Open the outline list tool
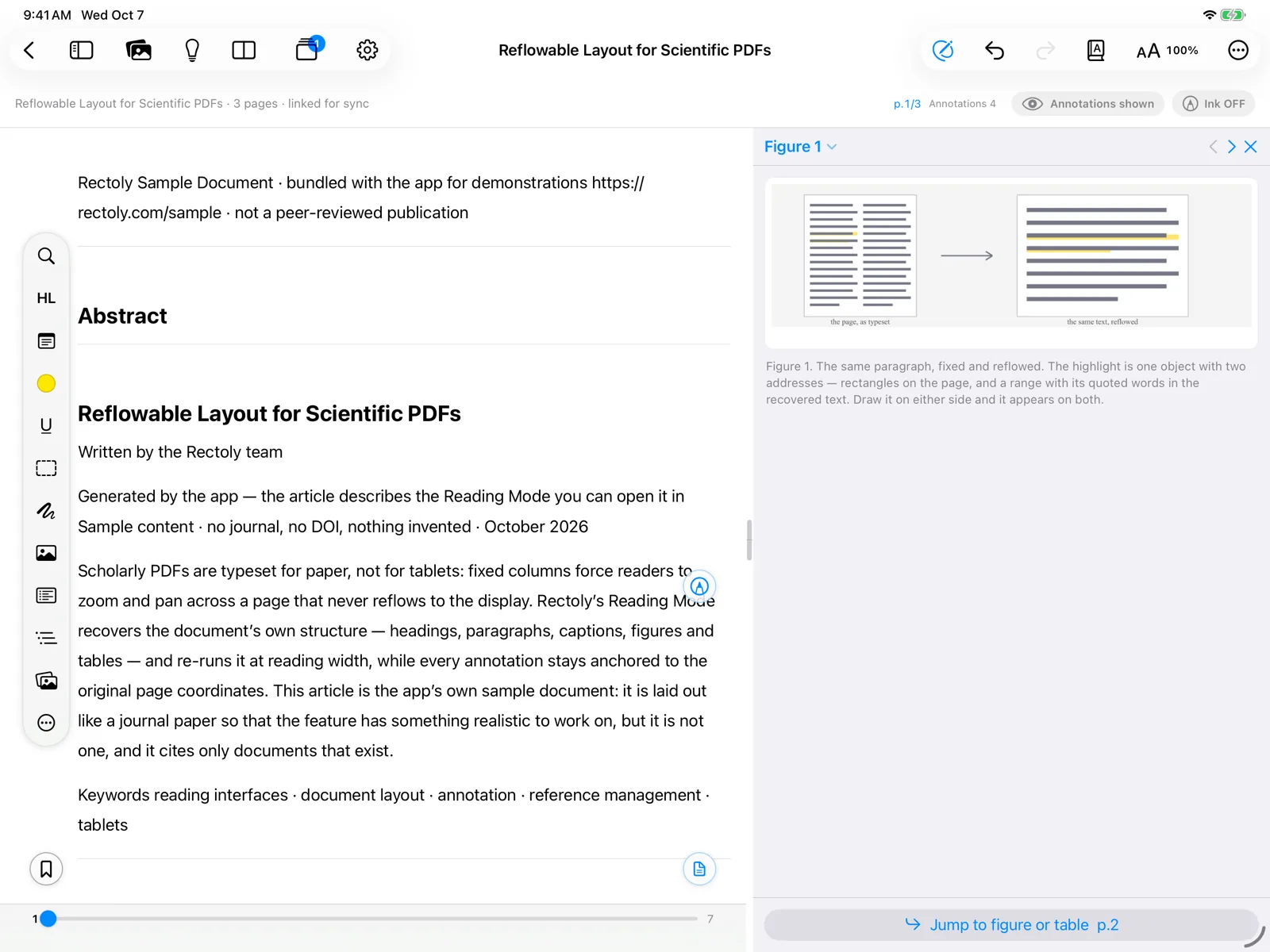The height and width of the screenshot is (952, 1270). pos(46,638)
